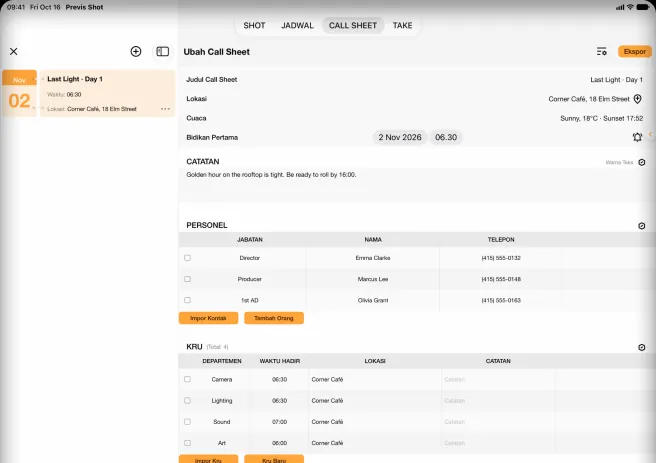Close the call sheet sidebar with X
Viewport: 656px width, 463px height.
(14, 51)
